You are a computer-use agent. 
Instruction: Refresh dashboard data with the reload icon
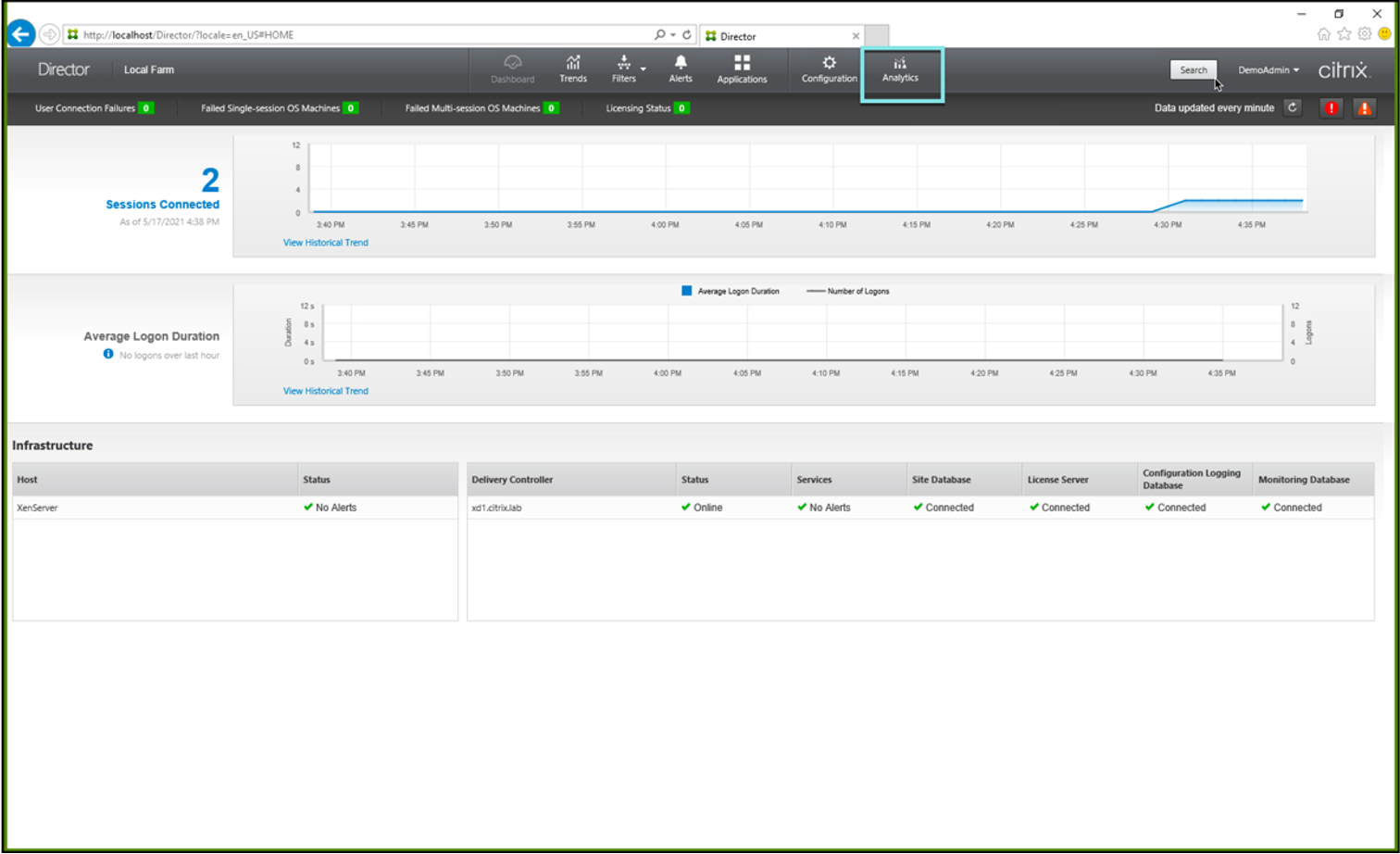(1293, 107)
